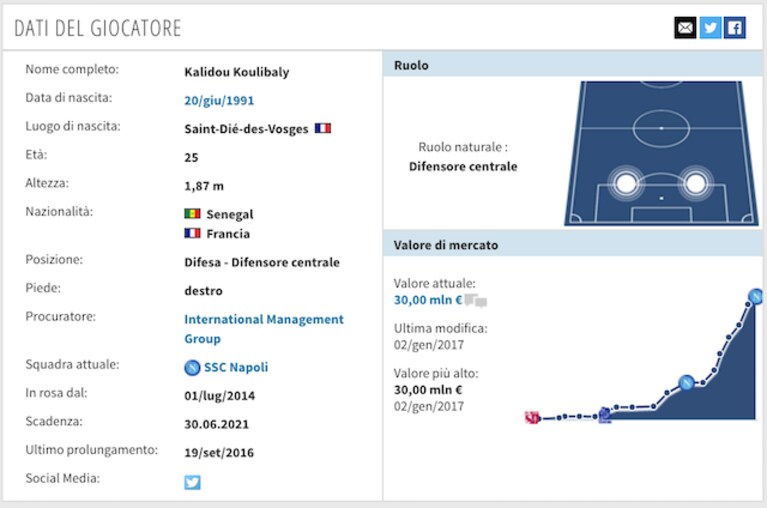The height and width of the screenshot is (508, 767).
Task: Open birth date link 20/giu/1991
Action: (x=219, y=101)
